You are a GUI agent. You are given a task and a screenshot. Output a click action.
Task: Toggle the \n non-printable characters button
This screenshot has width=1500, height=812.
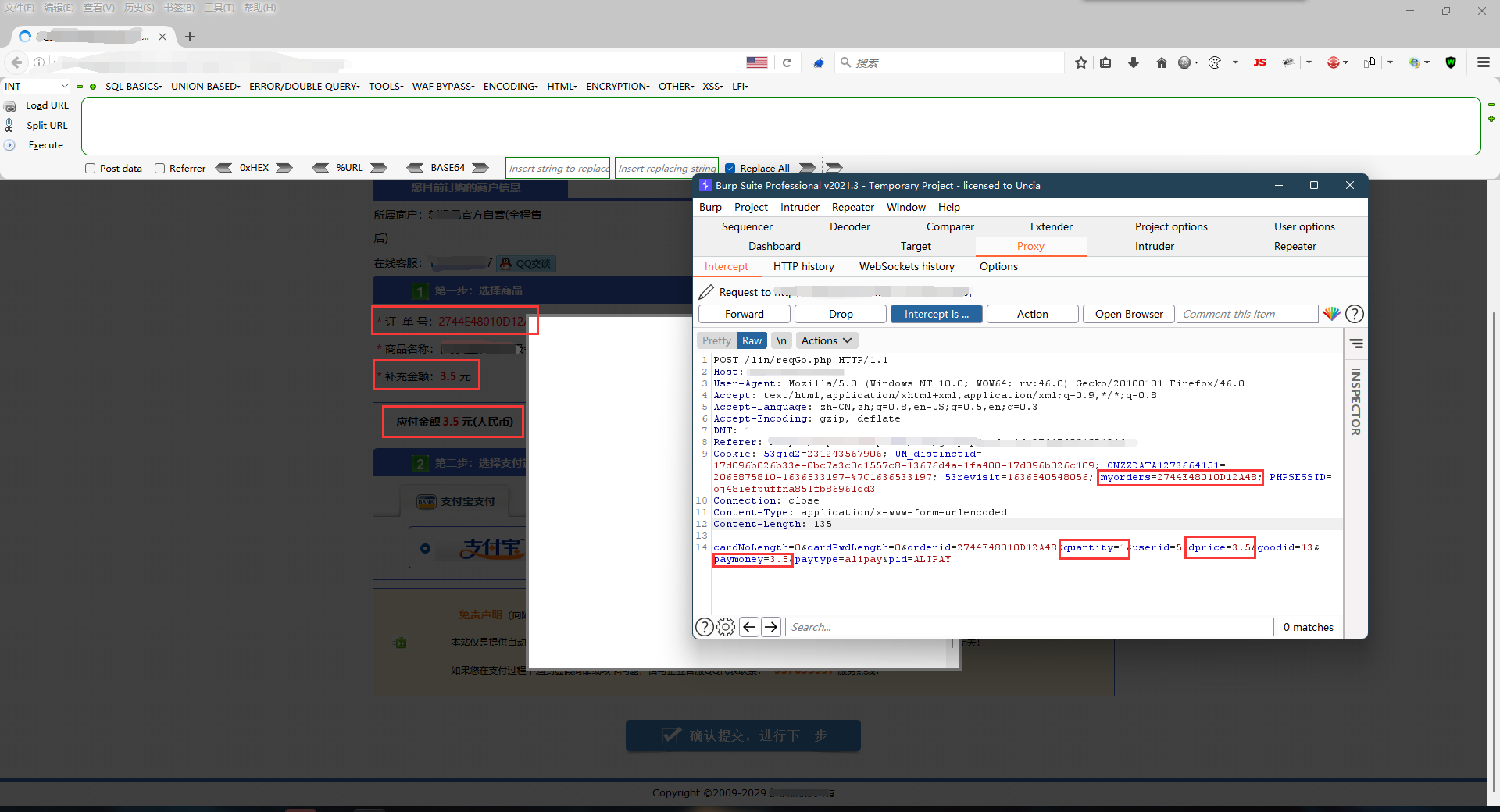click(781, 340)
